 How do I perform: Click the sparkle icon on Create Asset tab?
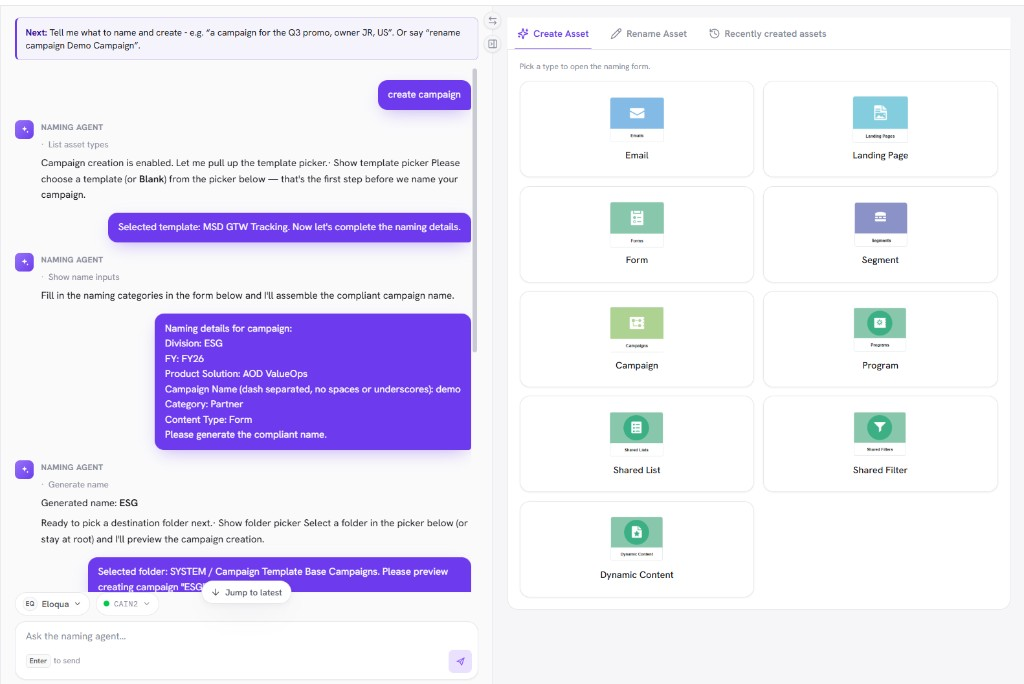(523, 33)
